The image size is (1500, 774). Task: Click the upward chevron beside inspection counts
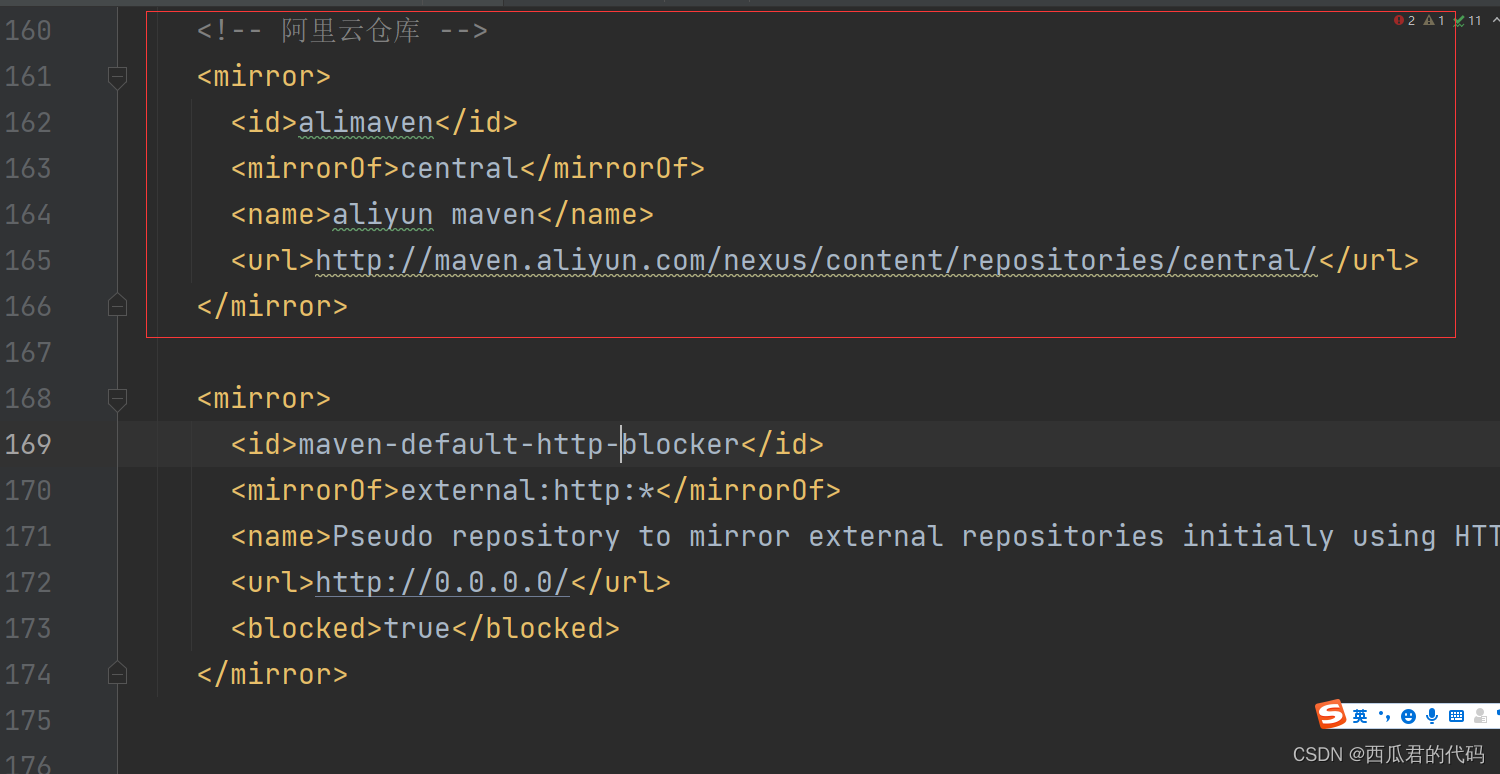pos(1494,19)
